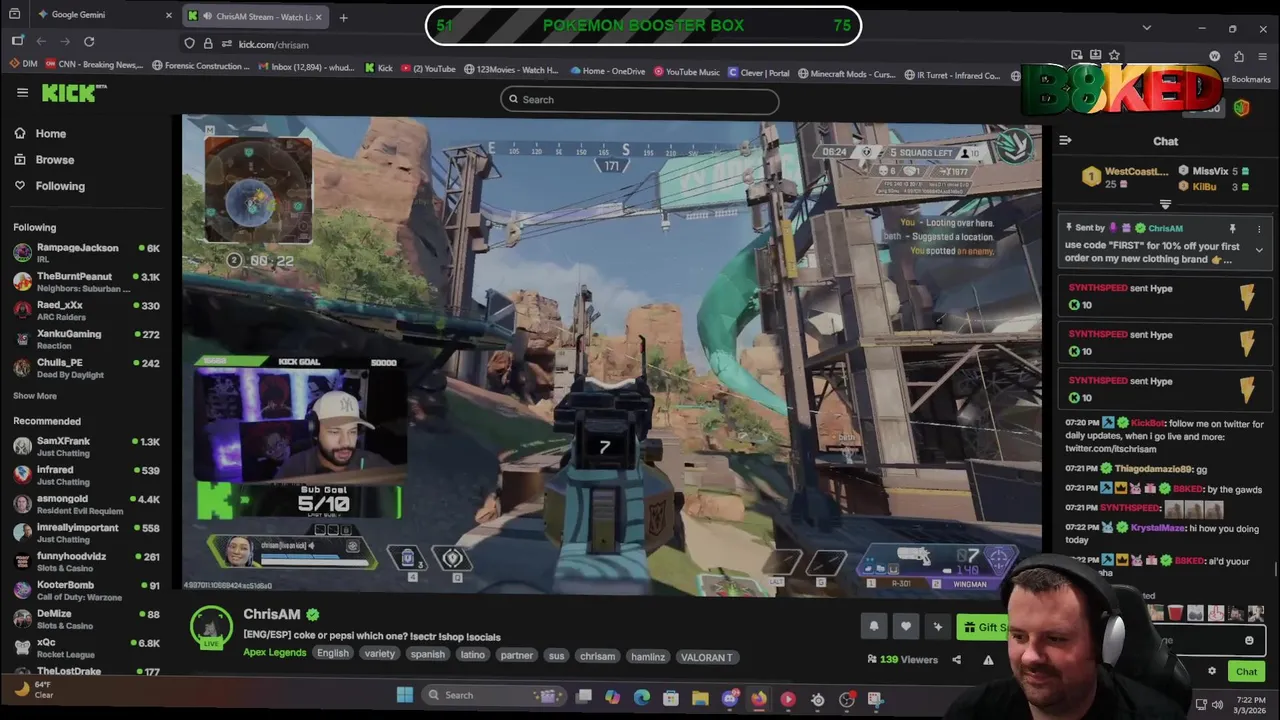Open XankuGaming channel in sidebar
The image size is (1280, 720).
click(x=86, y=338)
